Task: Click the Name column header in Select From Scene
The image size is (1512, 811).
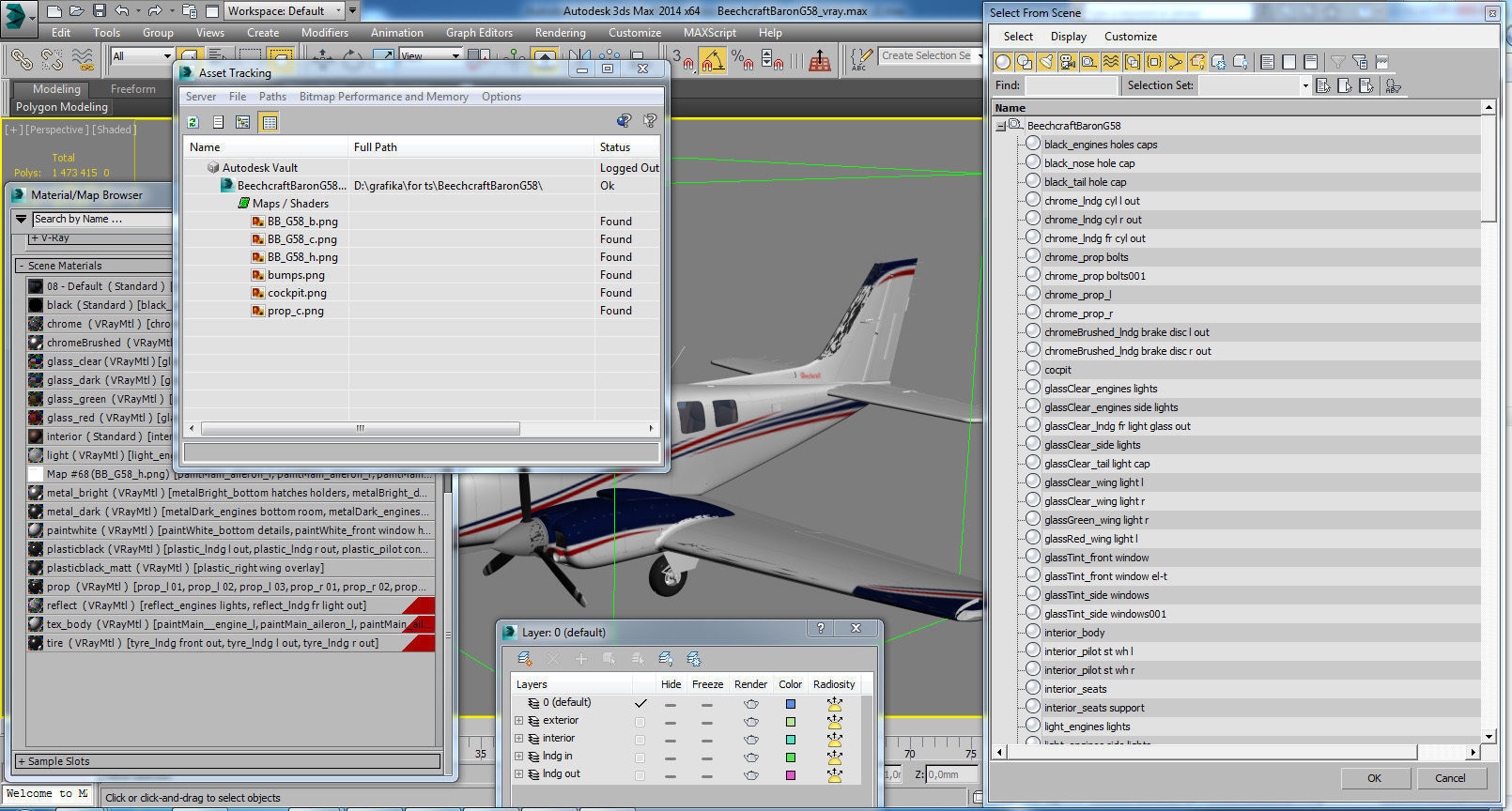Action: point(1237,108)
